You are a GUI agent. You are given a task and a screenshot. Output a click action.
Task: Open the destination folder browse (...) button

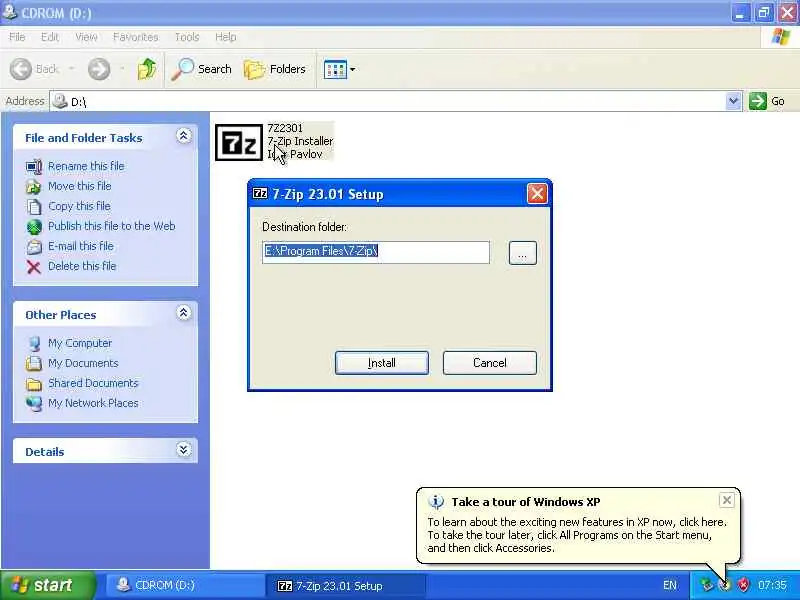point(522,253)
